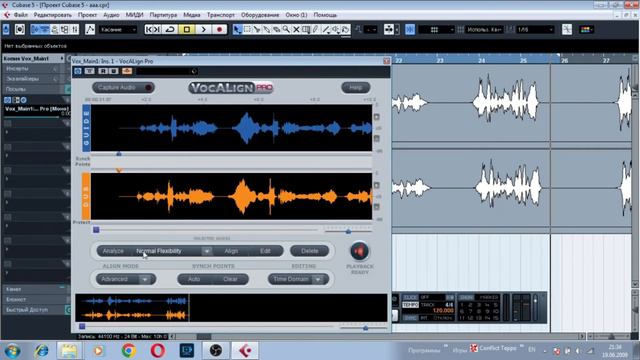Open the color palette icon in toolbar
Viewport: 640px width, 360px height.
click(586, 29)
